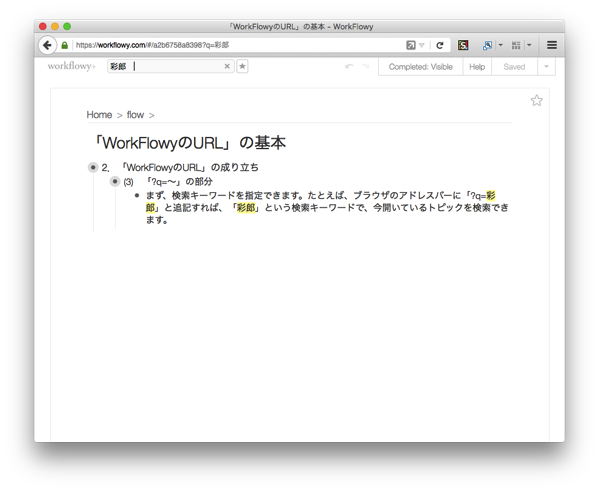Focus the search box containing 彩郎
Image resolution: width=599 pixels, height=491 pixels.
click(x=171, y=66)
